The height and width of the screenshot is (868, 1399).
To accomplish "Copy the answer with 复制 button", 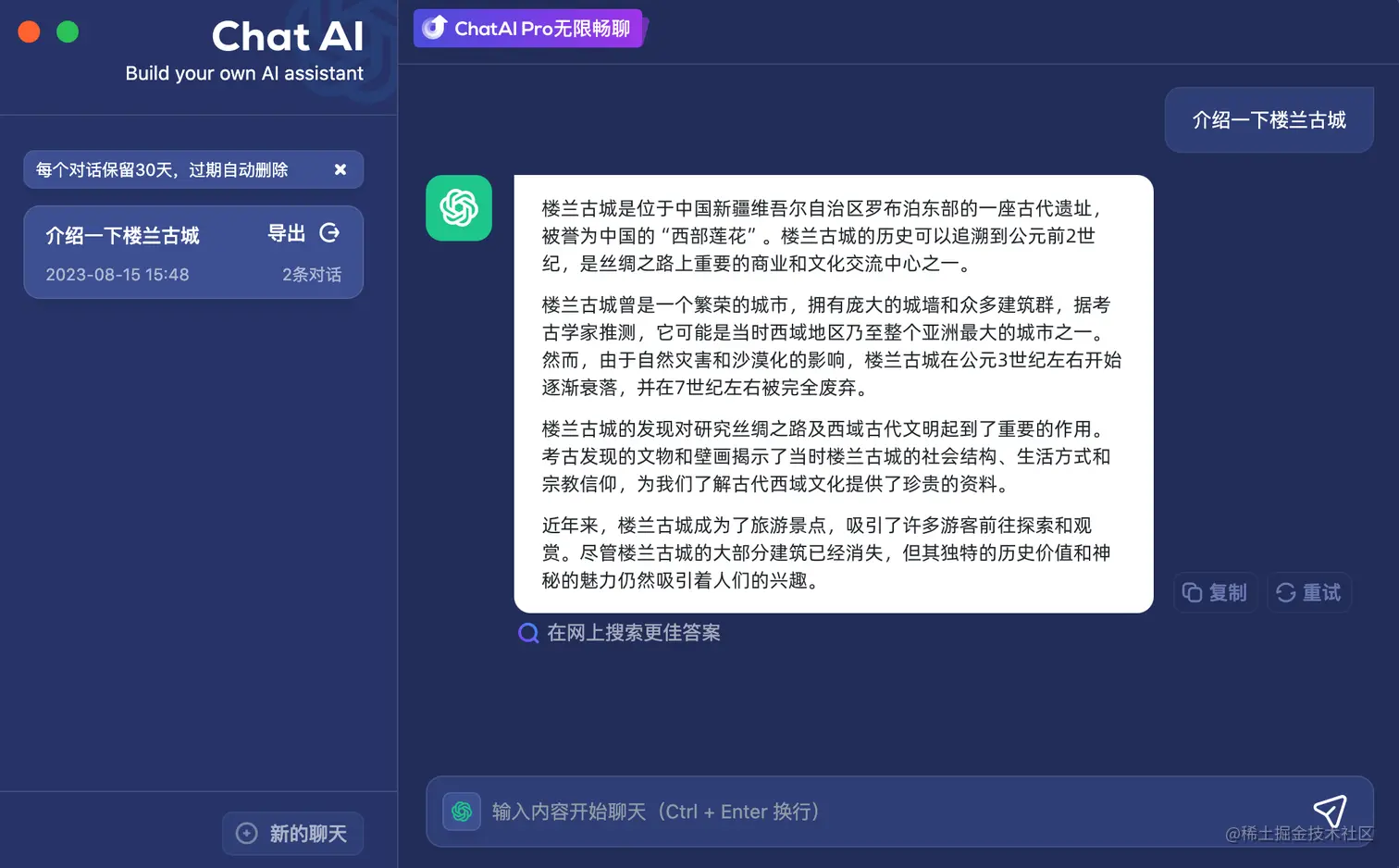I will pyautogui.click(x=1215, y=592).
